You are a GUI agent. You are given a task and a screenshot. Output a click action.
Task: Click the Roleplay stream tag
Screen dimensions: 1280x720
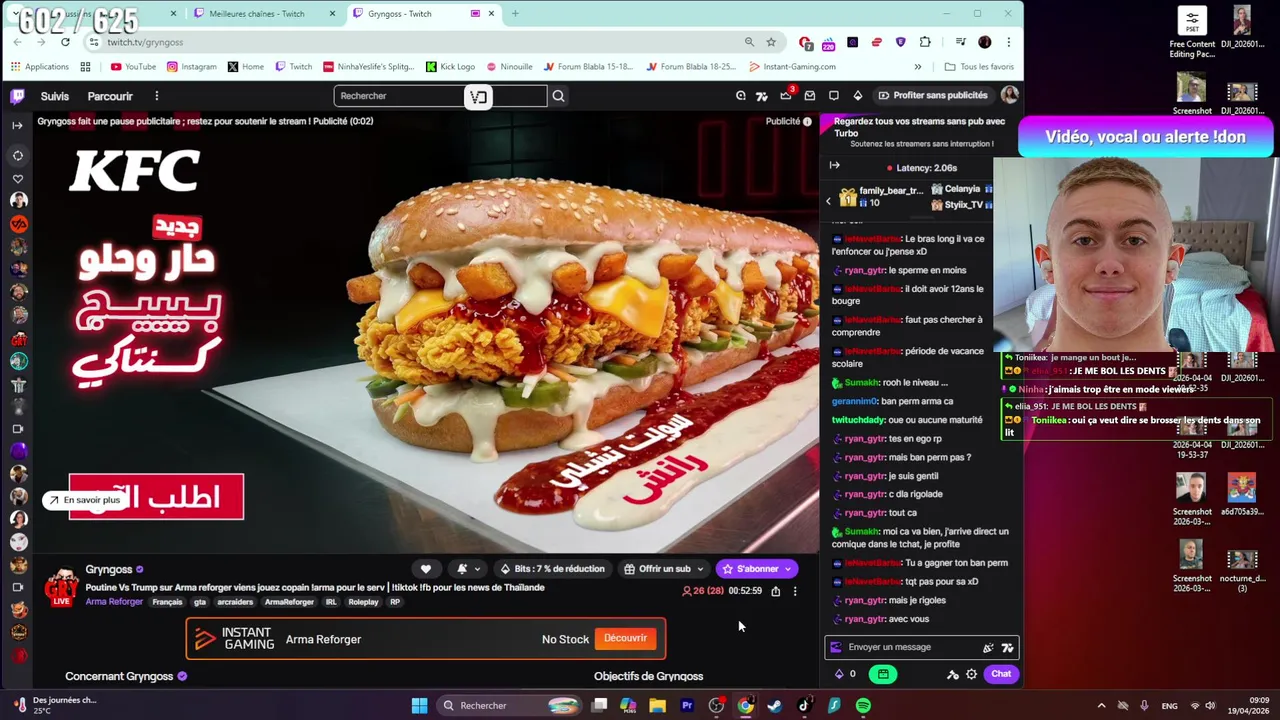[x=363, y=602]
